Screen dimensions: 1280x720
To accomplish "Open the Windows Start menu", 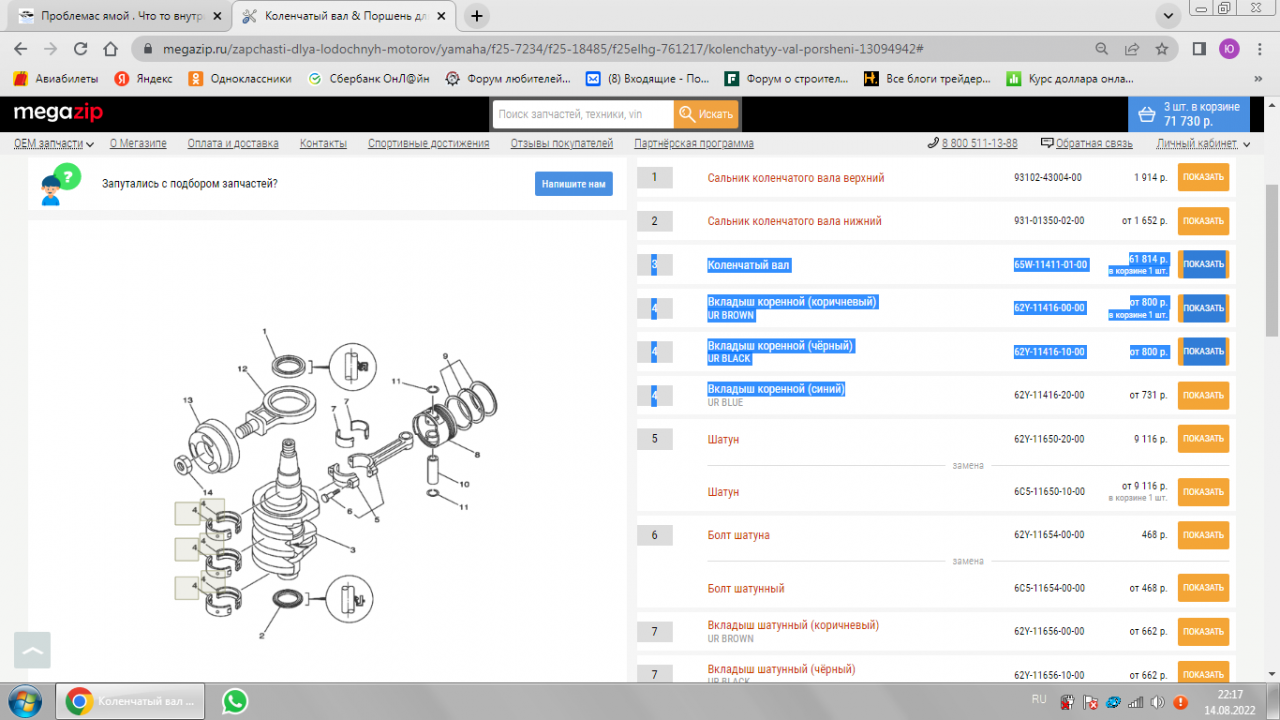I will tap(24, 701).
